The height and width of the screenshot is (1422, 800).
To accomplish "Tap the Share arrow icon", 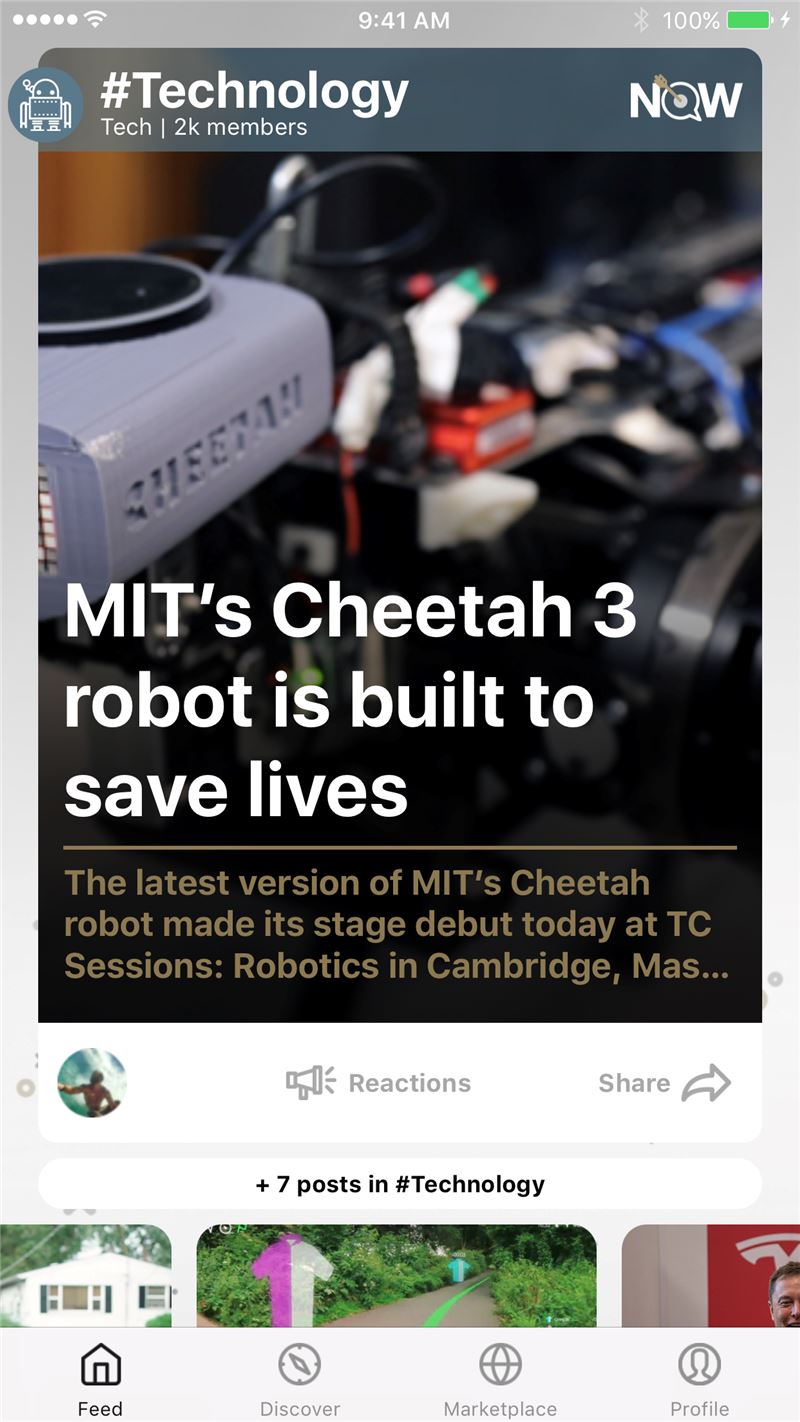I will click(x=707, y=1083).
